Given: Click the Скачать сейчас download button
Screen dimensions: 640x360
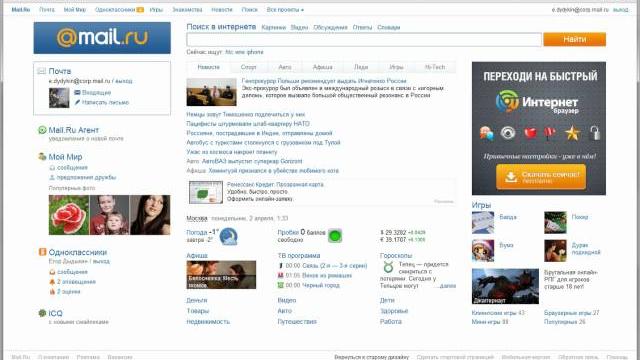Looking at the screenshot, I should [x=541, y=177].
